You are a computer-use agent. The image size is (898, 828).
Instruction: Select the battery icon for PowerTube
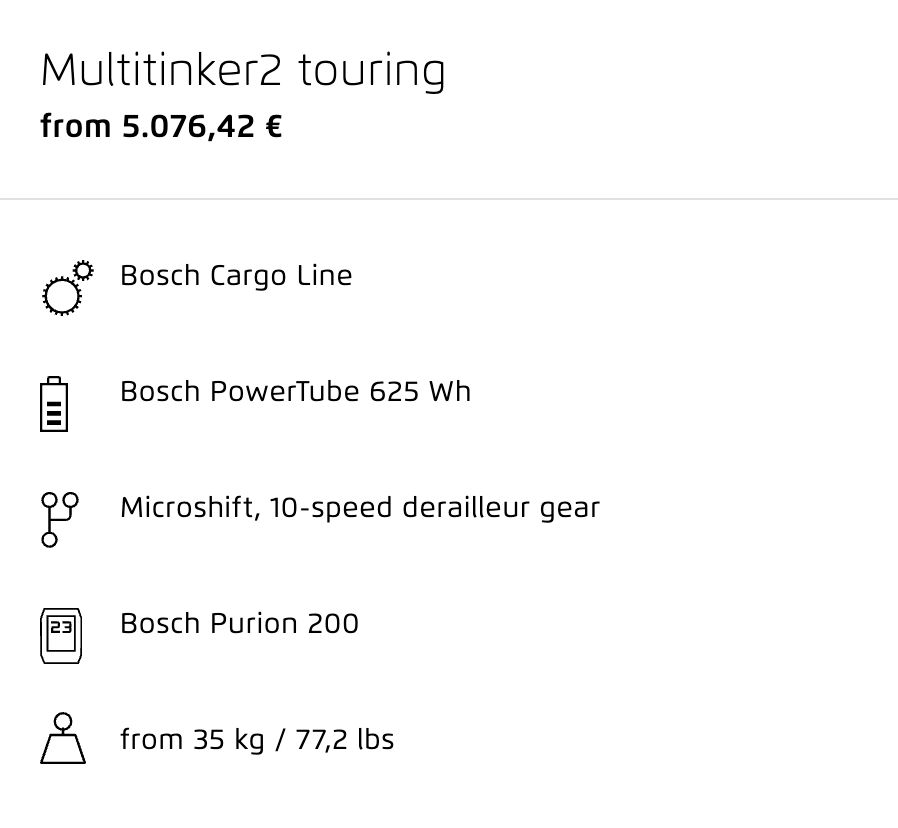click(x=54, y=404)
